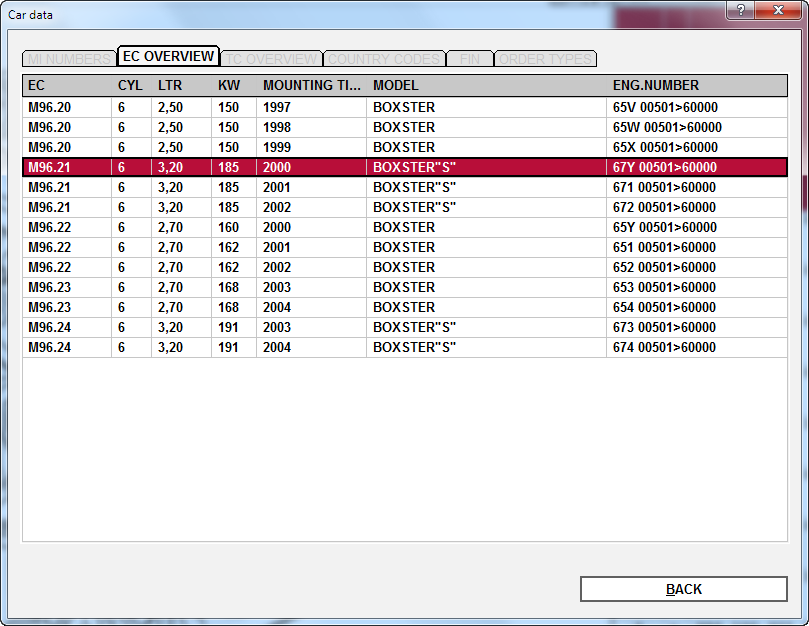809x626 pixels.
Task: Click the BACK button
Action: pyautogui.click(x=683, y=589)
